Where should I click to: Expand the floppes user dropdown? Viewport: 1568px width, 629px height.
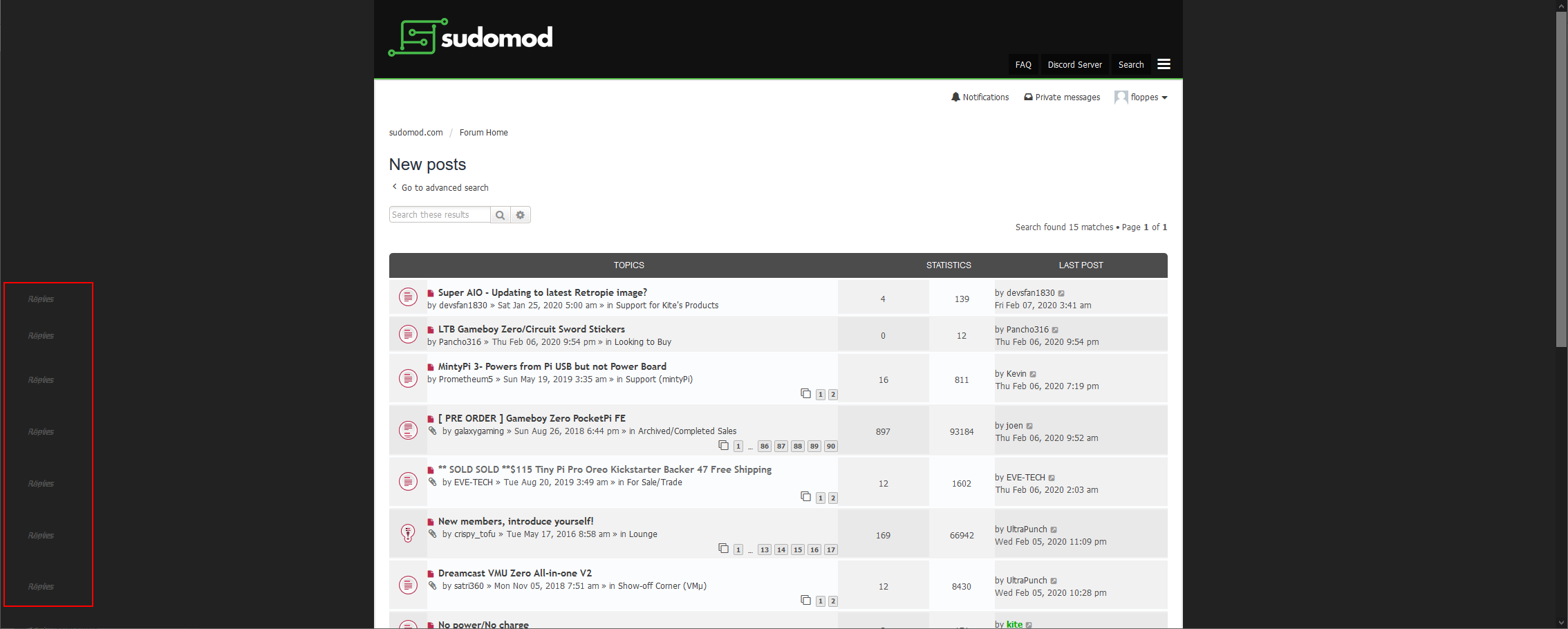1141,97
